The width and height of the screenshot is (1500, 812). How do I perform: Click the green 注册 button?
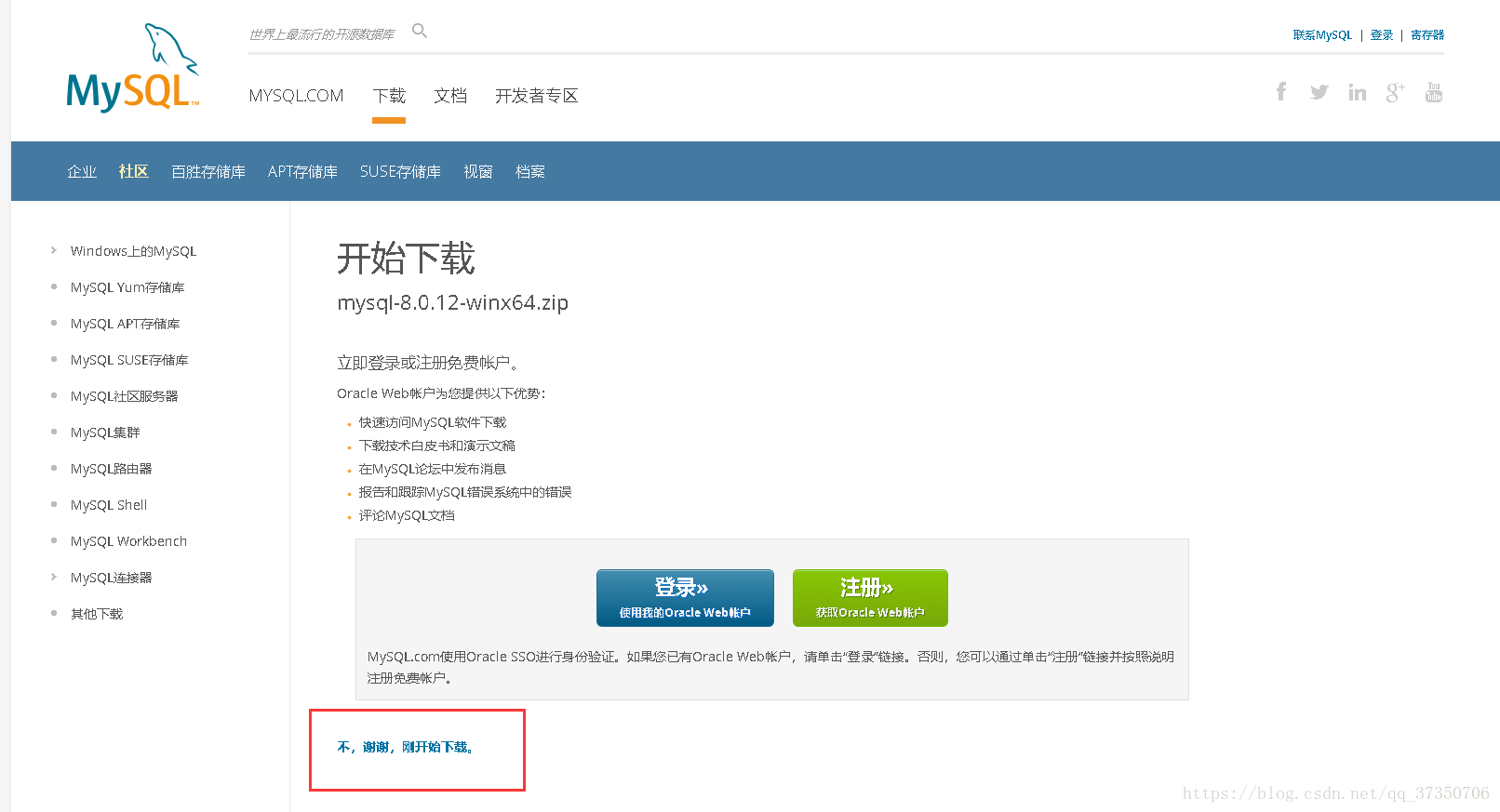(870, 597)
